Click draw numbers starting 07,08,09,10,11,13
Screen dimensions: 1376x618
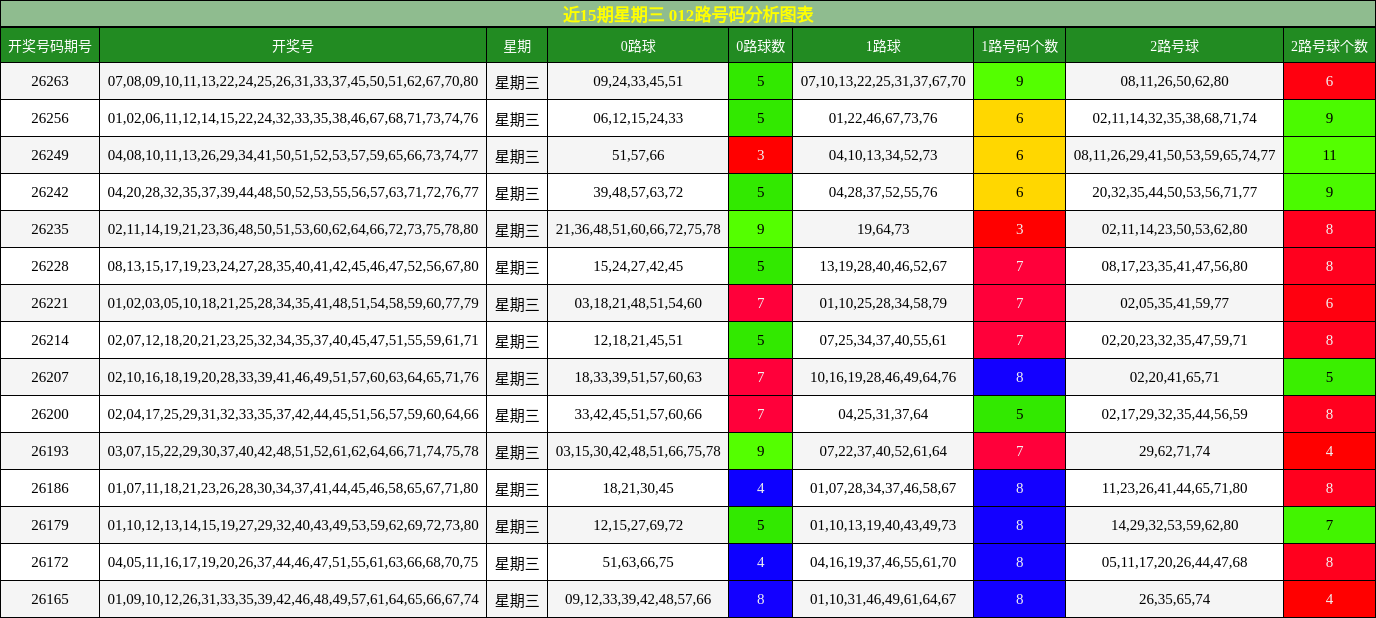(293, 81)
